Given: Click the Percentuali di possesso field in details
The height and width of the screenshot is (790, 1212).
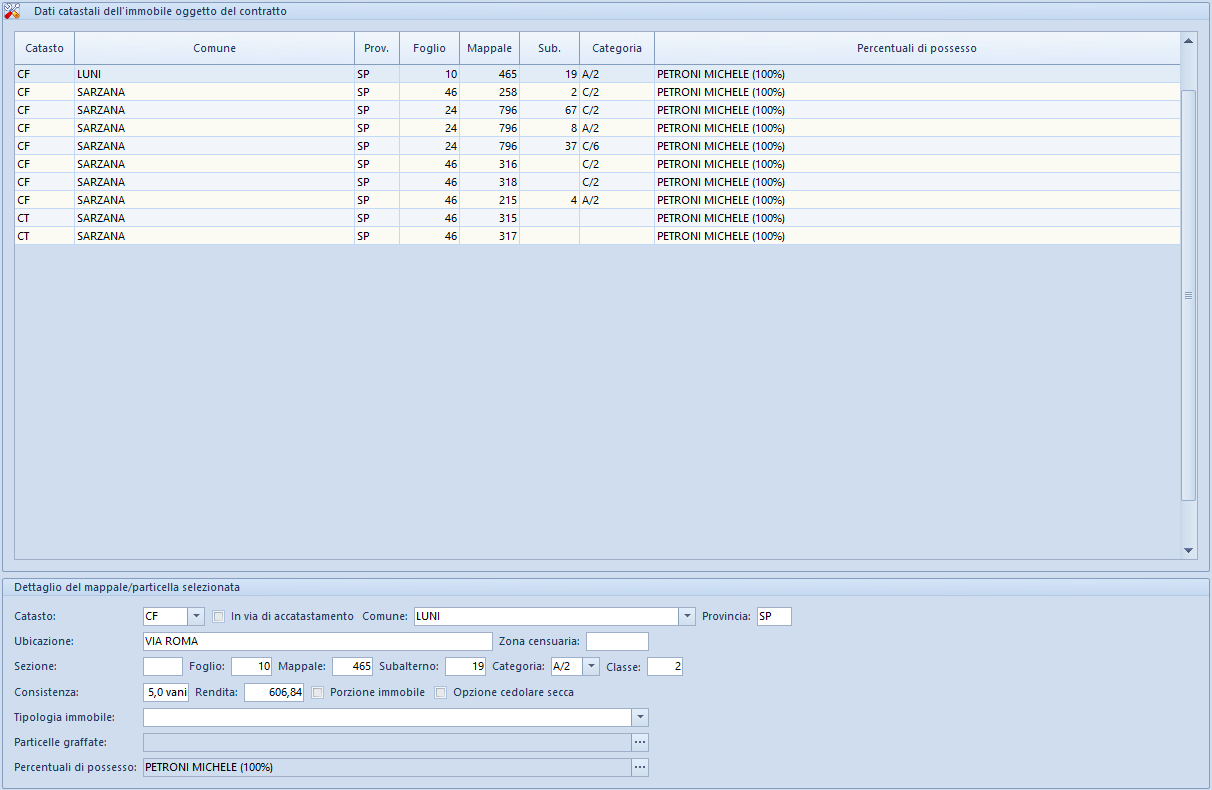Looking at the screenshot, I should point(387,768).
